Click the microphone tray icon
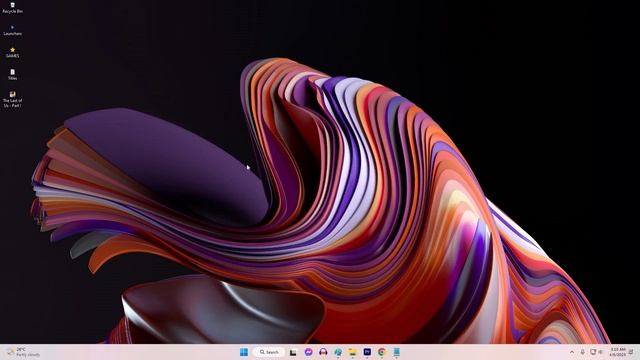The width and height of the screenshot is (640, 360). tap(582, 352)
